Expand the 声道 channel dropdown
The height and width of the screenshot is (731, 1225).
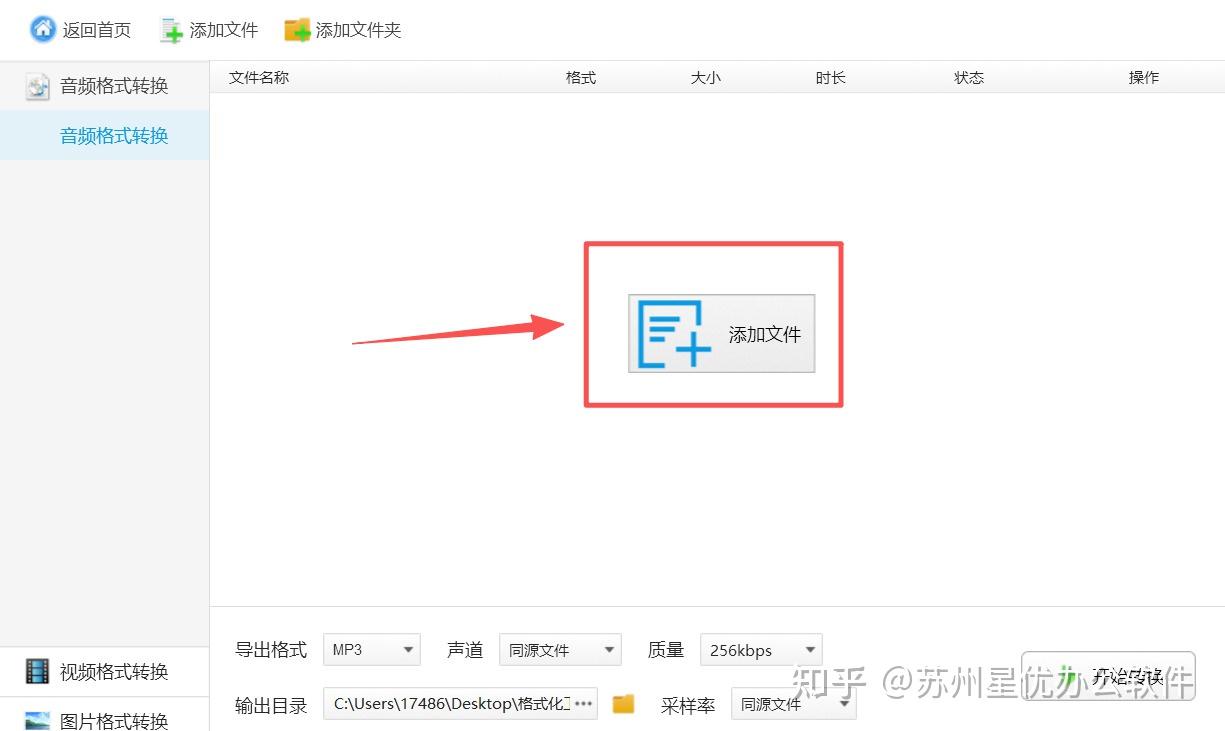click(560, 649)
